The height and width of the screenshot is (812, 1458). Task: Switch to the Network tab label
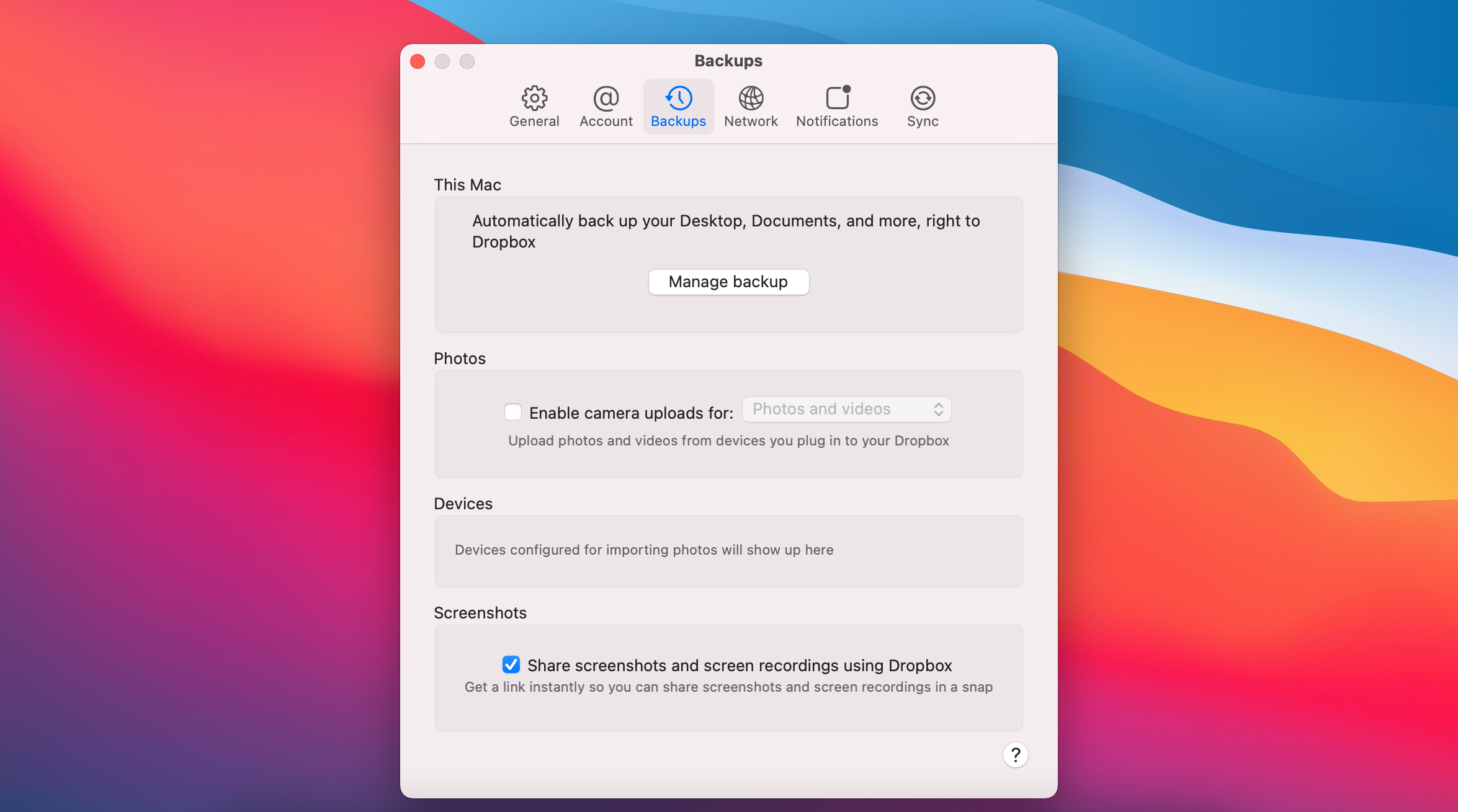(x=751, y=122)
